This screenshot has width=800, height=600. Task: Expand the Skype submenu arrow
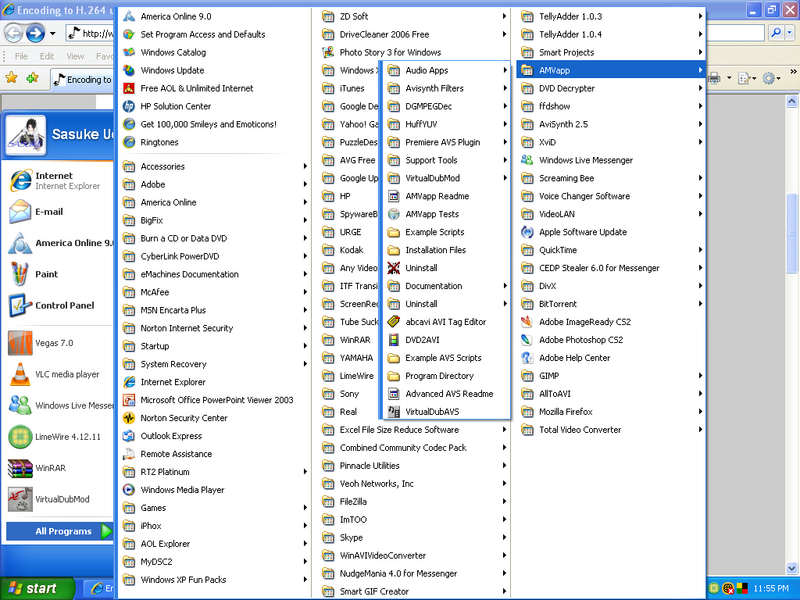click(504, 538)
